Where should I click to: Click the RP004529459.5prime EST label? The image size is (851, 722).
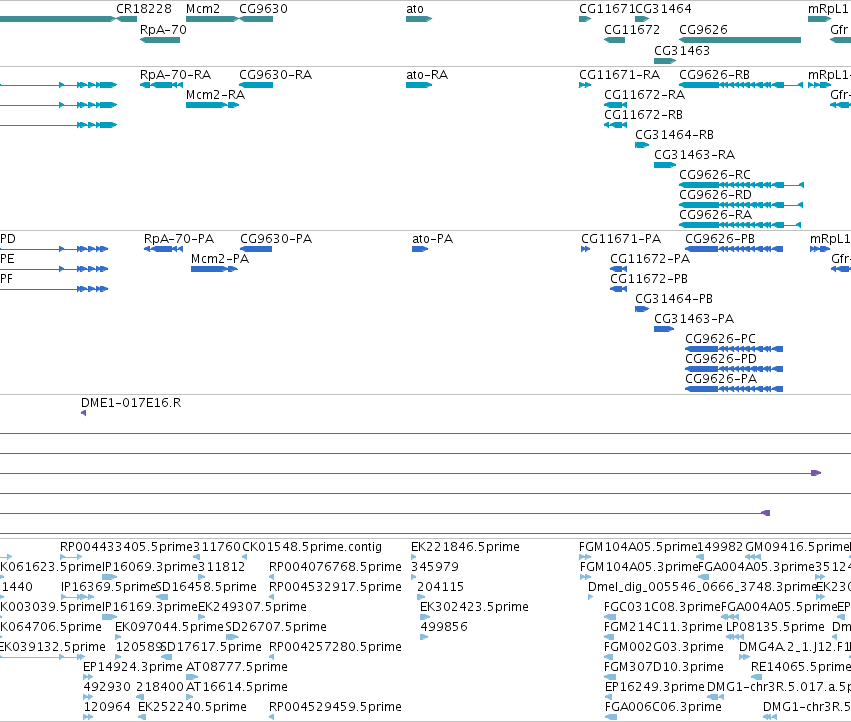point(335,707)
